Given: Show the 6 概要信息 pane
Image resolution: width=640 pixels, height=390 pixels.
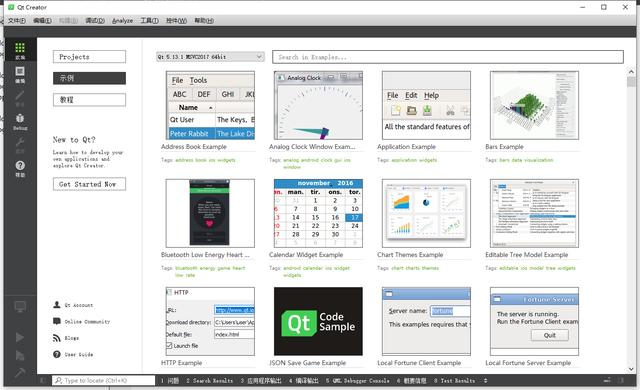Looking at the screenshot, I should (x=411, y=381).
